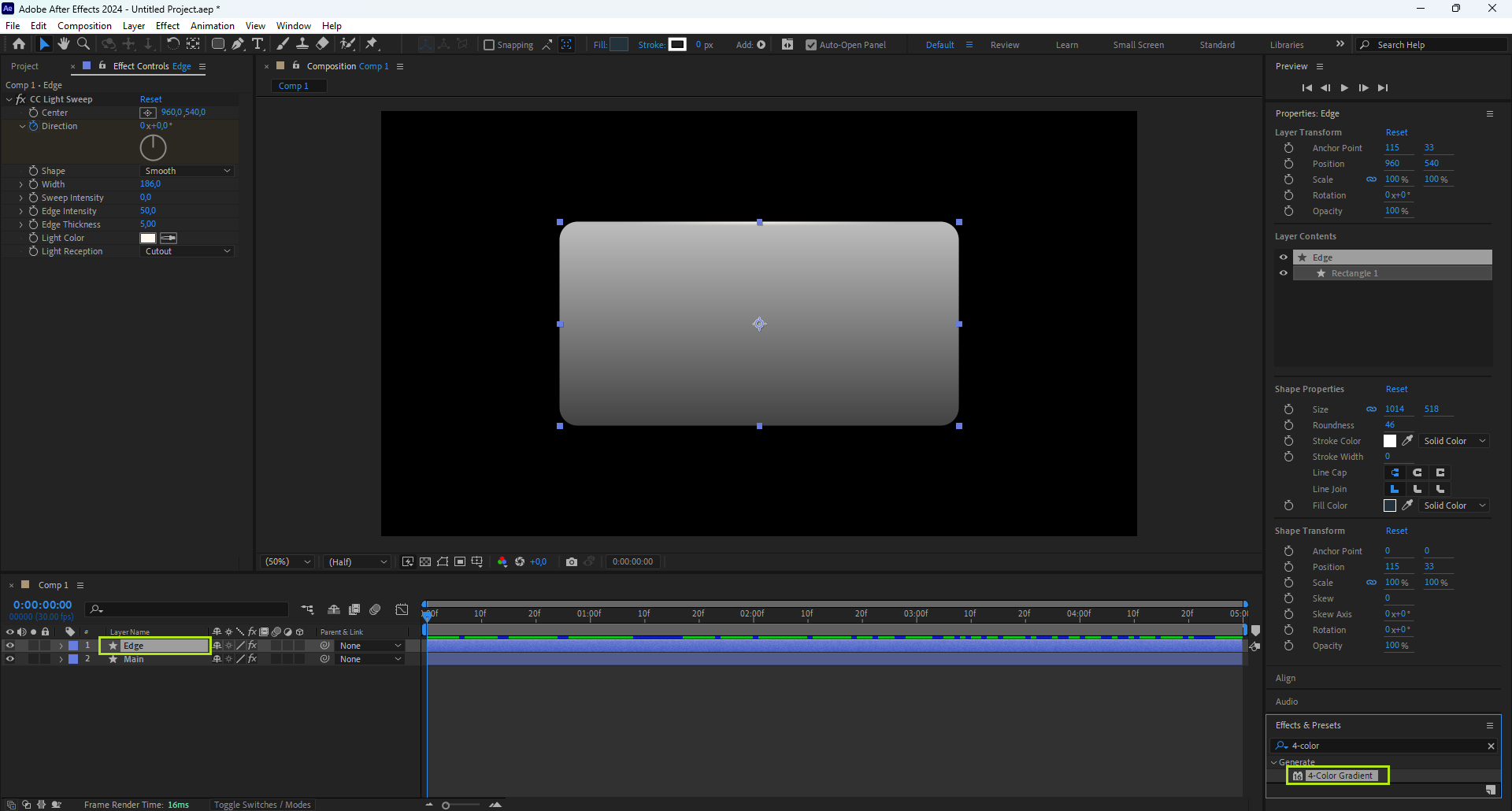Viewport: 1512px width, 811px height.
Task: Select the Puppet Pin tool
Action: coord(372,44)
